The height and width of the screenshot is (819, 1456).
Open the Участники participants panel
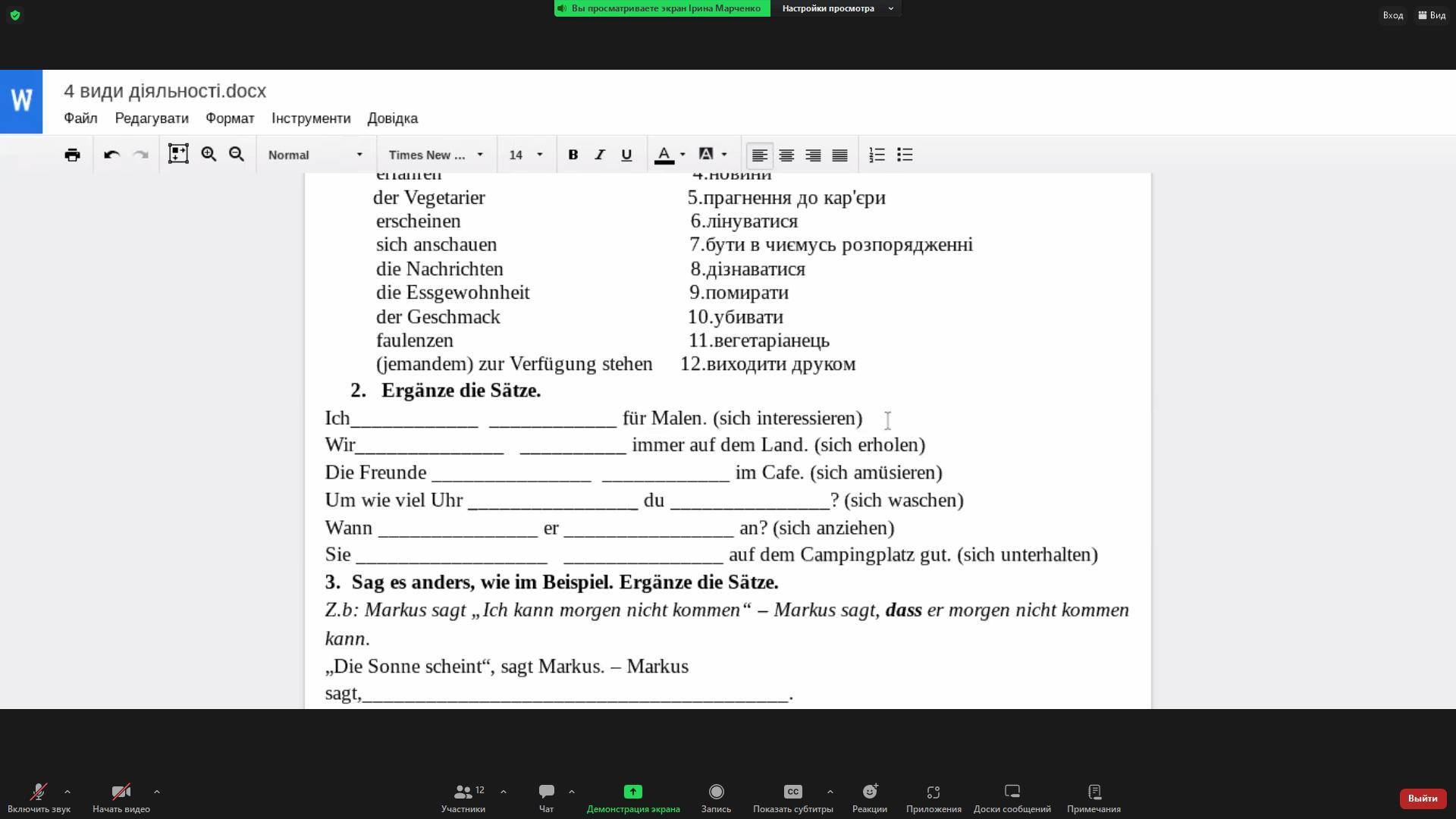463,799
